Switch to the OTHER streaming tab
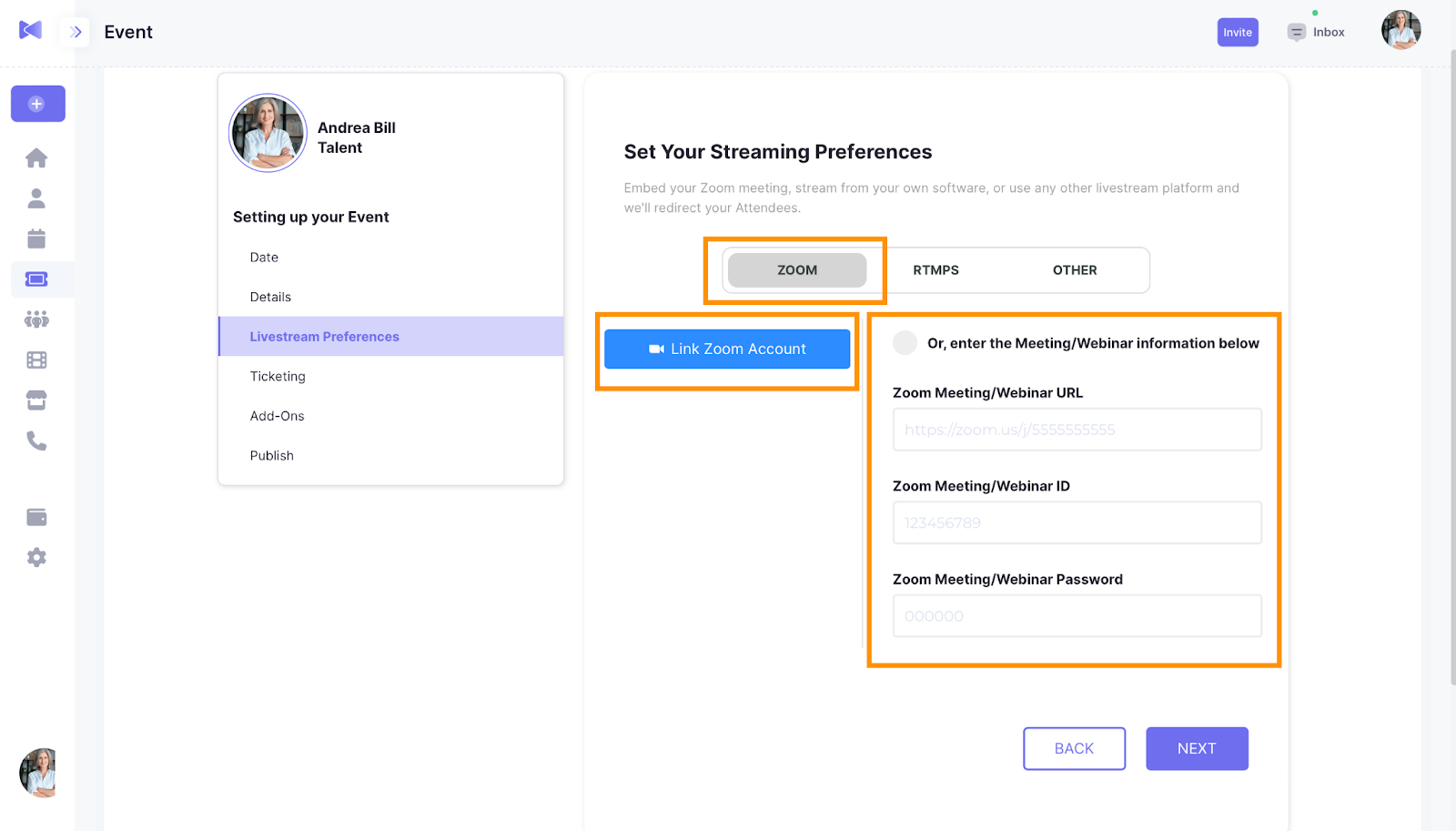 pyautogui.click(x=1075, y=270)
